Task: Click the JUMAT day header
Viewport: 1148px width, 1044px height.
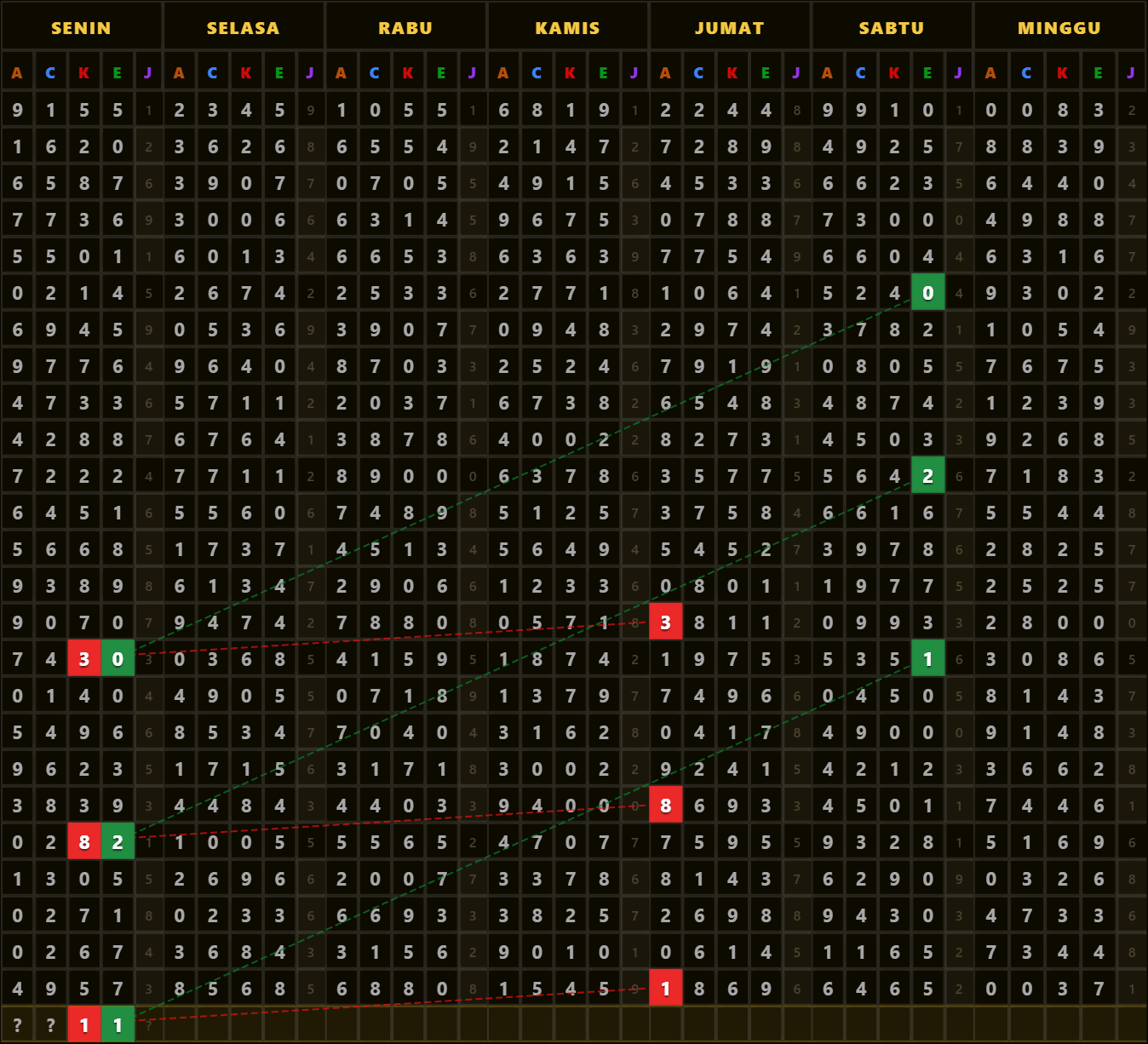Action: click(729, 27)
